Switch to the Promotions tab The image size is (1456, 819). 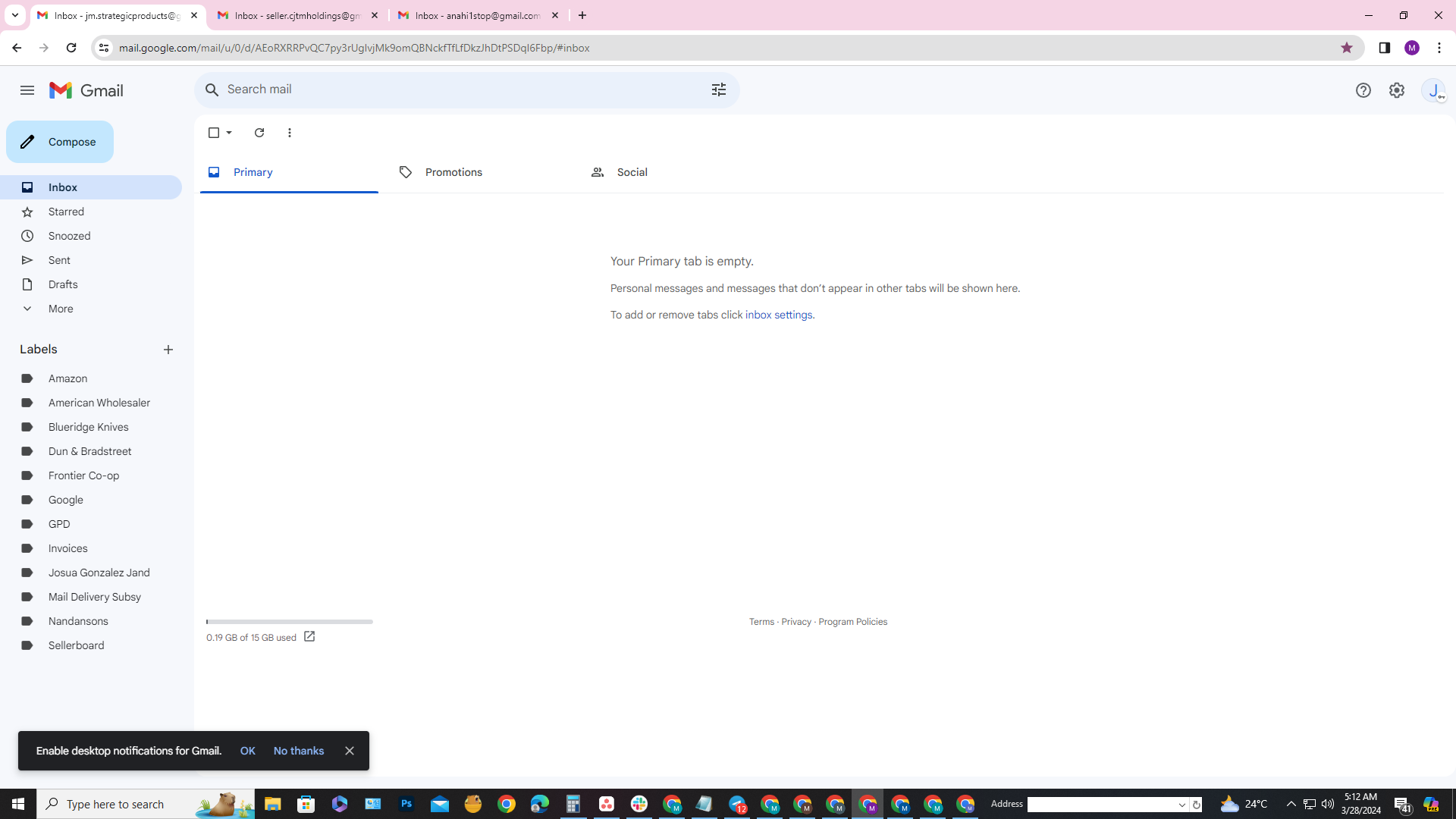tap(480, 172)
